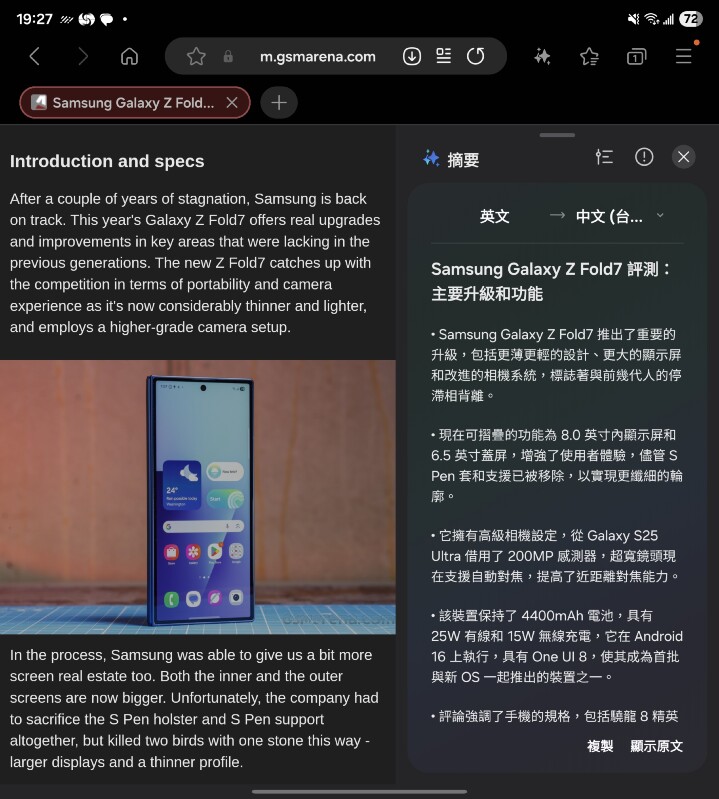Tap 顯示原文 to show original text
719x799 pixels.
pyautogui.click(x=656, y=746)
